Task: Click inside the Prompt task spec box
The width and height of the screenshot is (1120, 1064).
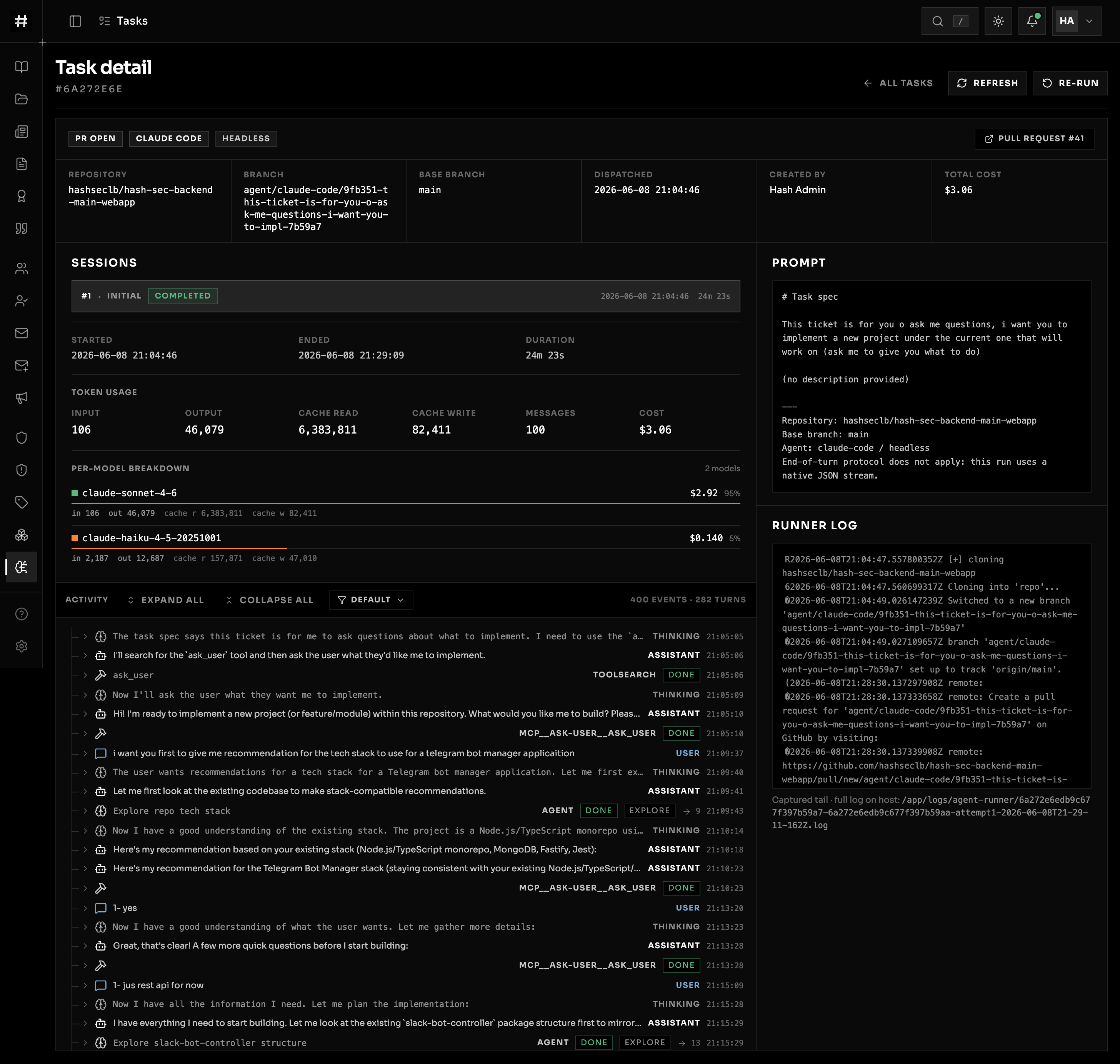Action: pos(931,386)
